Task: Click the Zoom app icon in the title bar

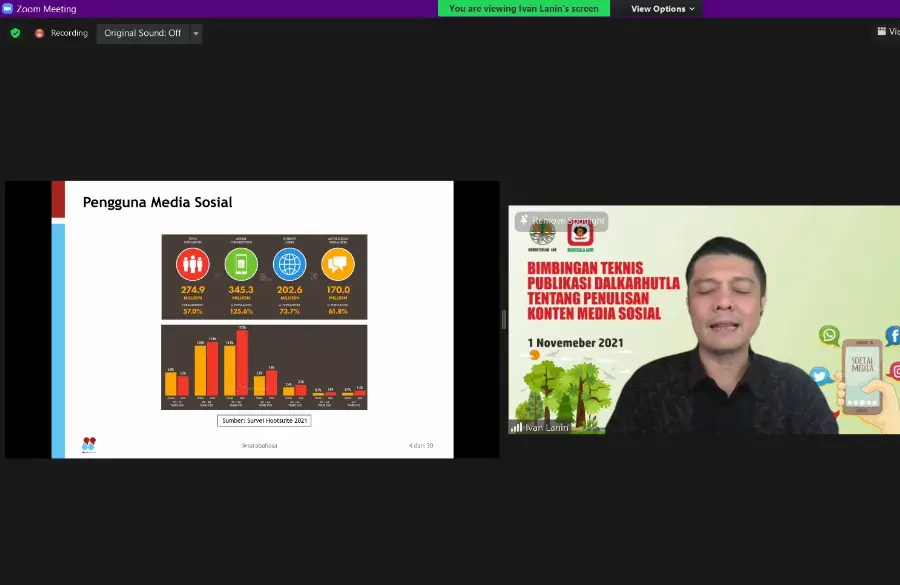Action: 7,9
